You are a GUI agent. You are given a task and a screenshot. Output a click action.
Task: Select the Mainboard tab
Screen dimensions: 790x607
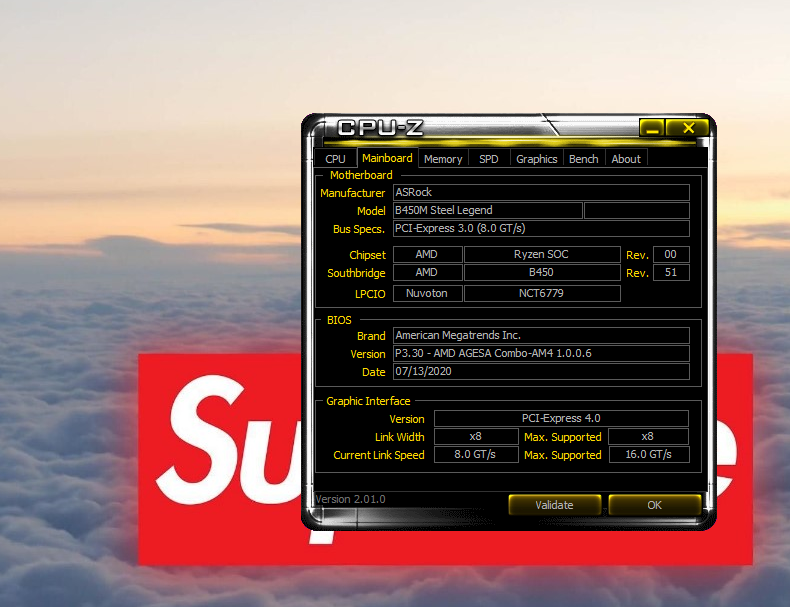tap(387, 158)
